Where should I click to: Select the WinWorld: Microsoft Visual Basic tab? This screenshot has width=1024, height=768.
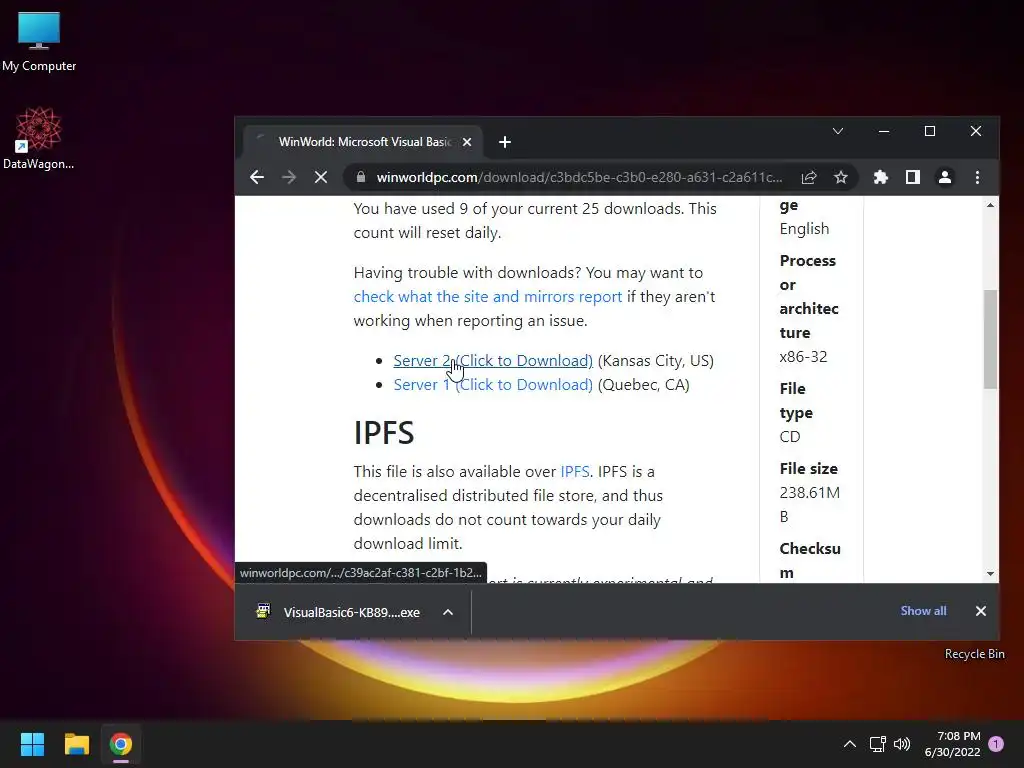pyautogui.click(x=362, y=142)
